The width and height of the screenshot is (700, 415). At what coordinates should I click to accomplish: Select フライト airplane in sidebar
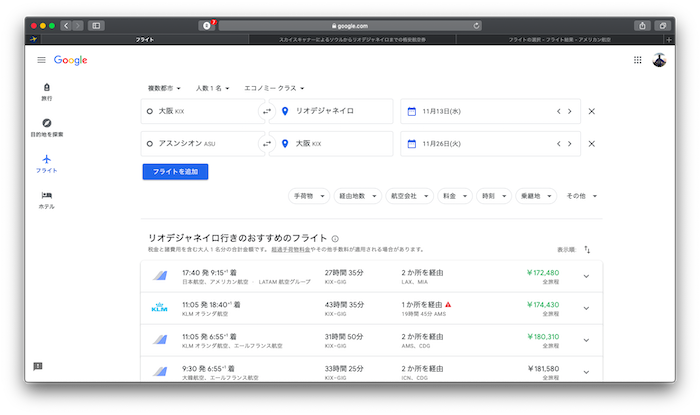[46, 164]
